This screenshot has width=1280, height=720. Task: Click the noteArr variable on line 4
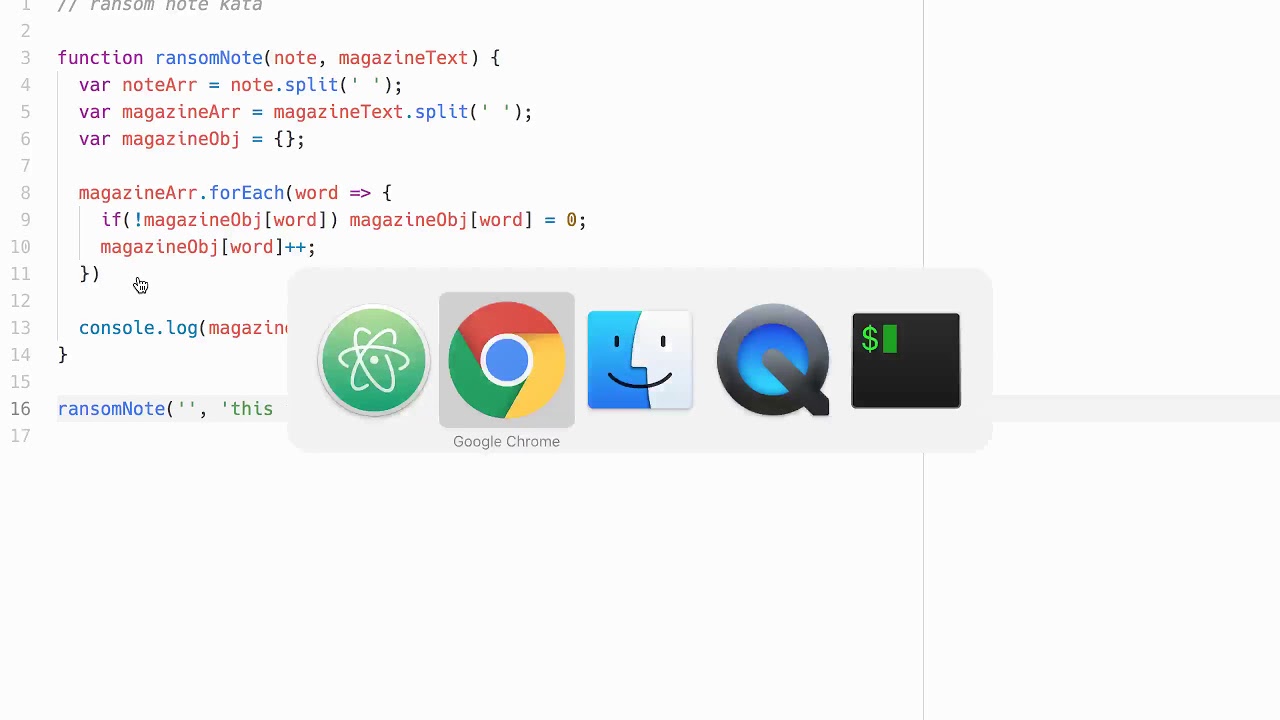(160, 85)
